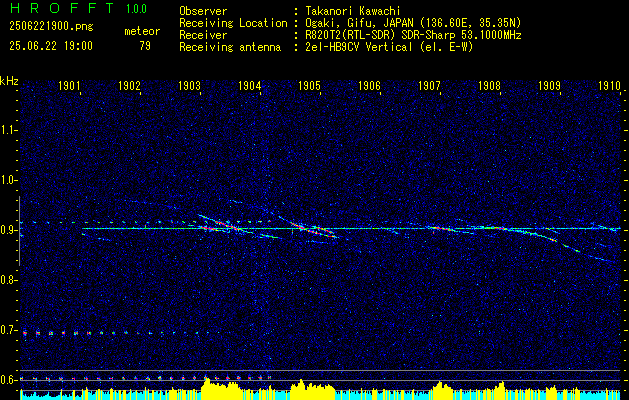629x400 pixels.
Task: Click the 1901 time marker
Action: point(69,85)
